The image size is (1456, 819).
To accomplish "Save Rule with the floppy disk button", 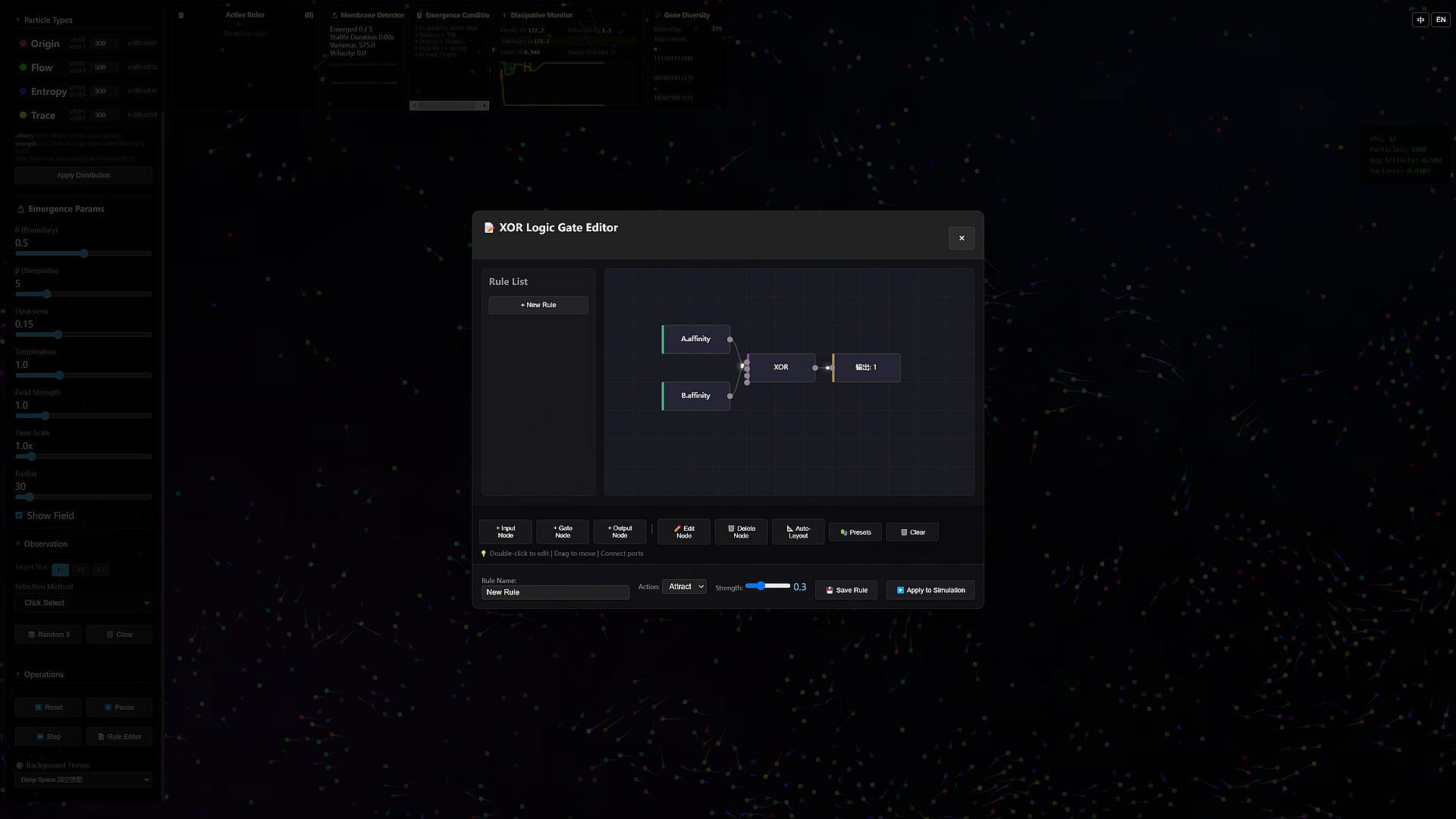I will pyautogui.click(x=846, y=590).
